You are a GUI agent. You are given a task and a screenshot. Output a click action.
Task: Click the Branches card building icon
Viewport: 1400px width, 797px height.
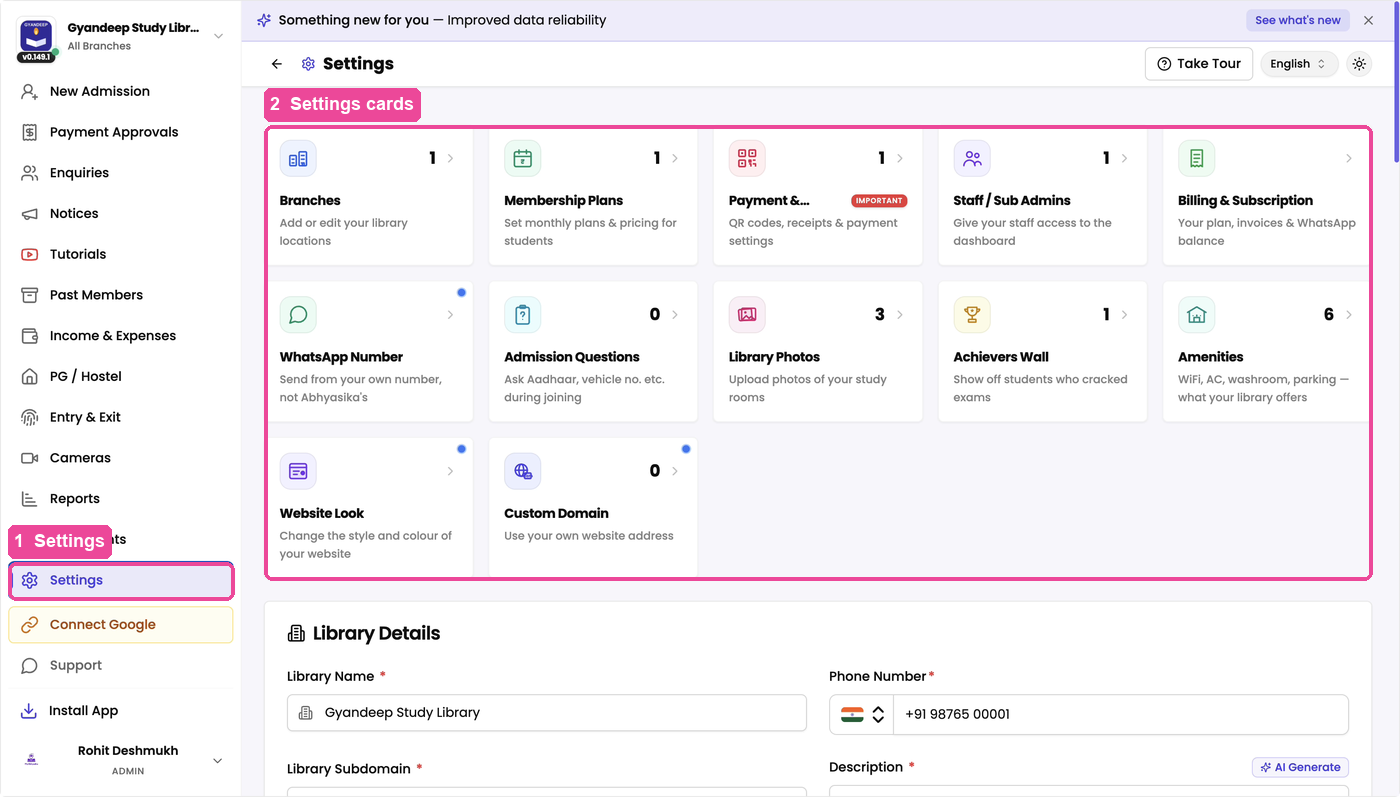click(298, 158)
